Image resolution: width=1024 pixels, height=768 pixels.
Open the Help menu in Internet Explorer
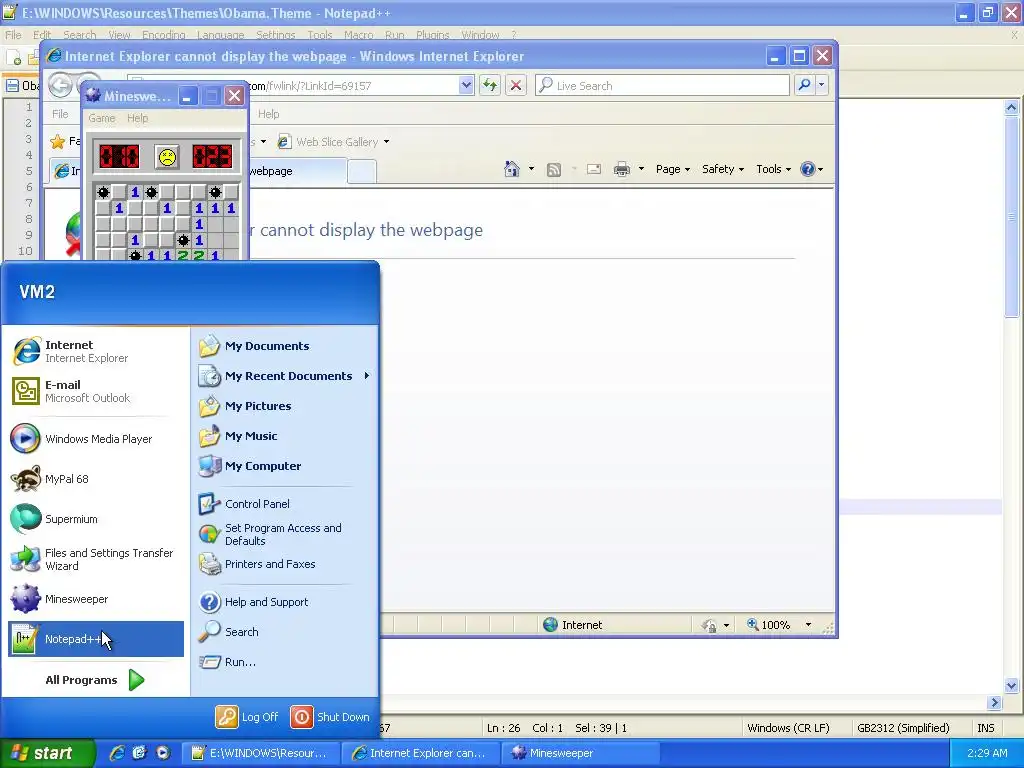(268, 114)
